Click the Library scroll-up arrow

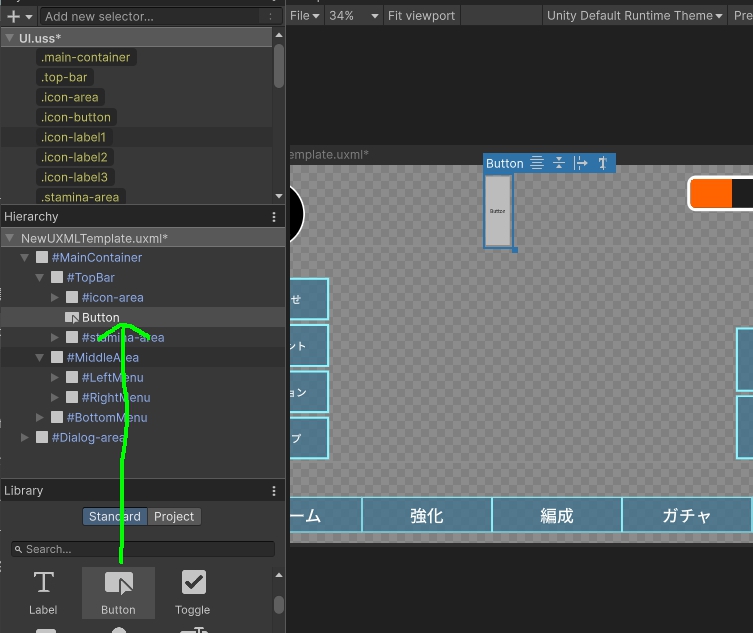click(x=279, y=575)
